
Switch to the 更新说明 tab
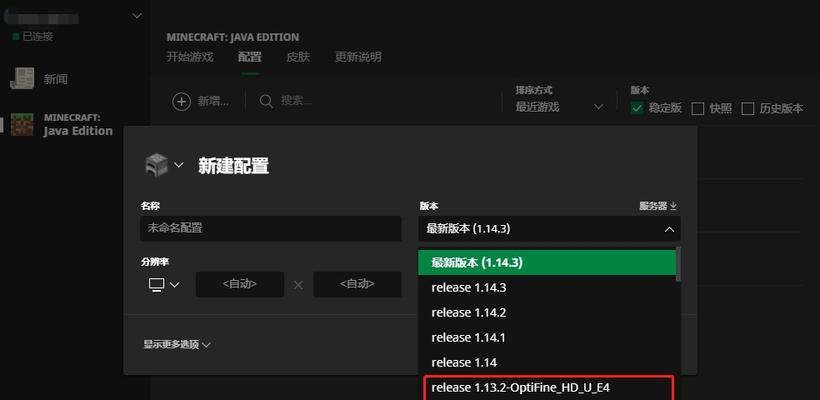[x=358, y=56]
